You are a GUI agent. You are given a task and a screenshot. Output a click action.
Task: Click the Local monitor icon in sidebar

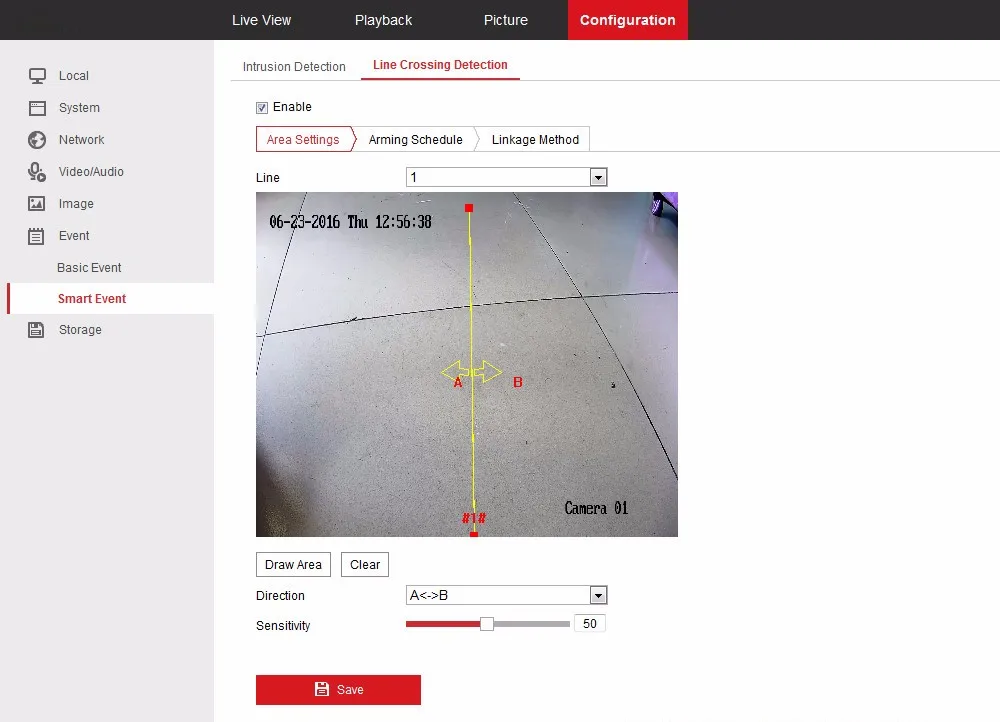pos(37,76)
